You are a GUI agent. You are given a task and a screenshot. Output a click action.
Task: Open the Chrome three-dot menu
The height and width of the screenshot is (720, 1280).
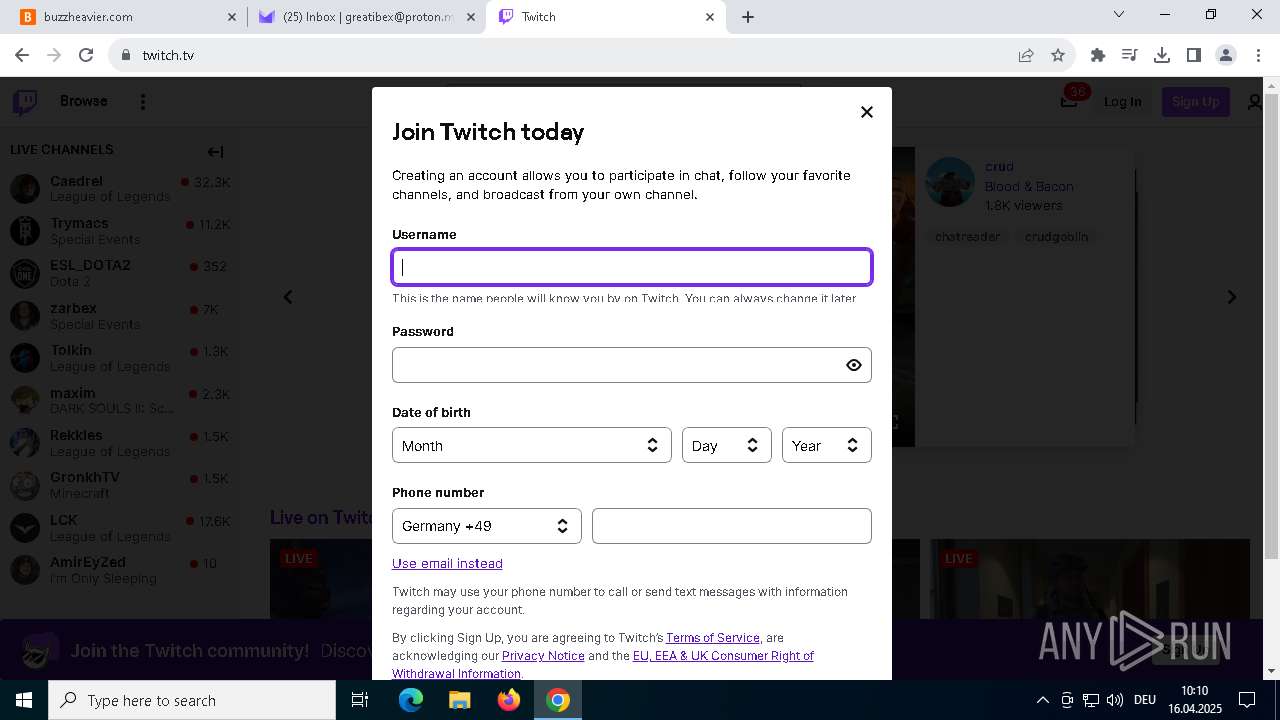pyautogui.click(x=1257, y=55)
